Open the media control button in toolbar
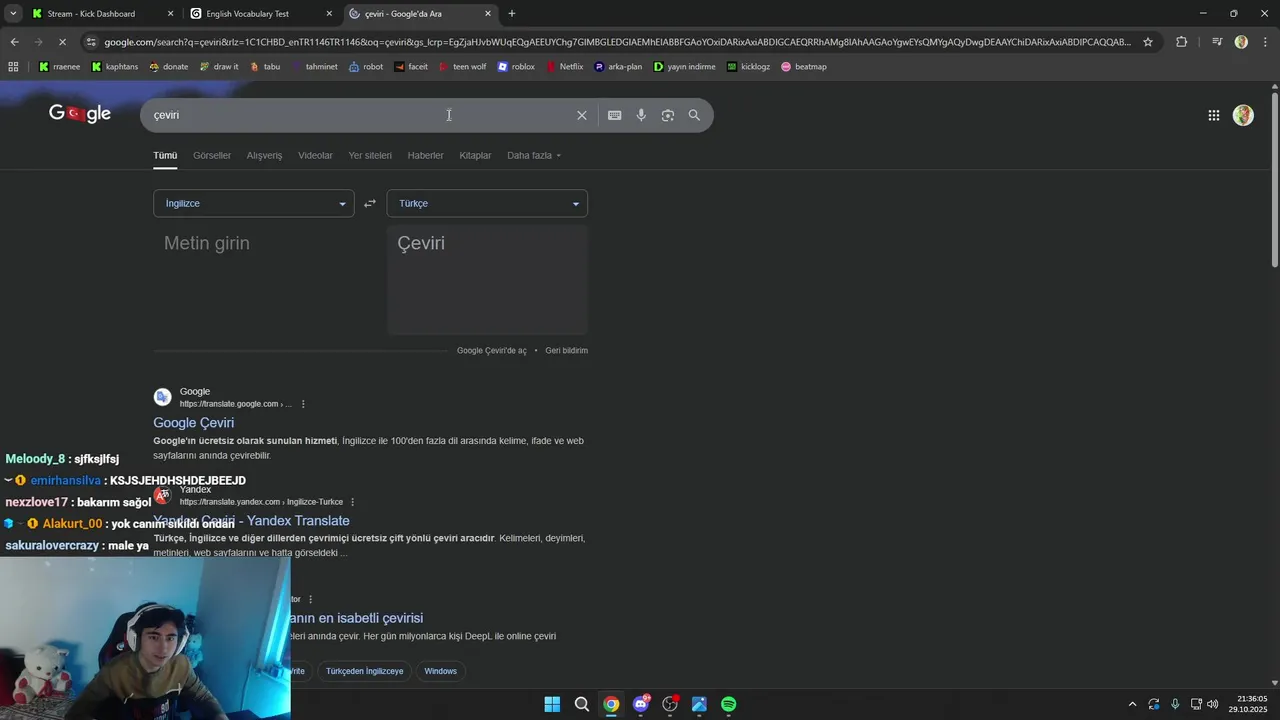This screenshot has width=1280, height=720. click(x=1217, y=42)
